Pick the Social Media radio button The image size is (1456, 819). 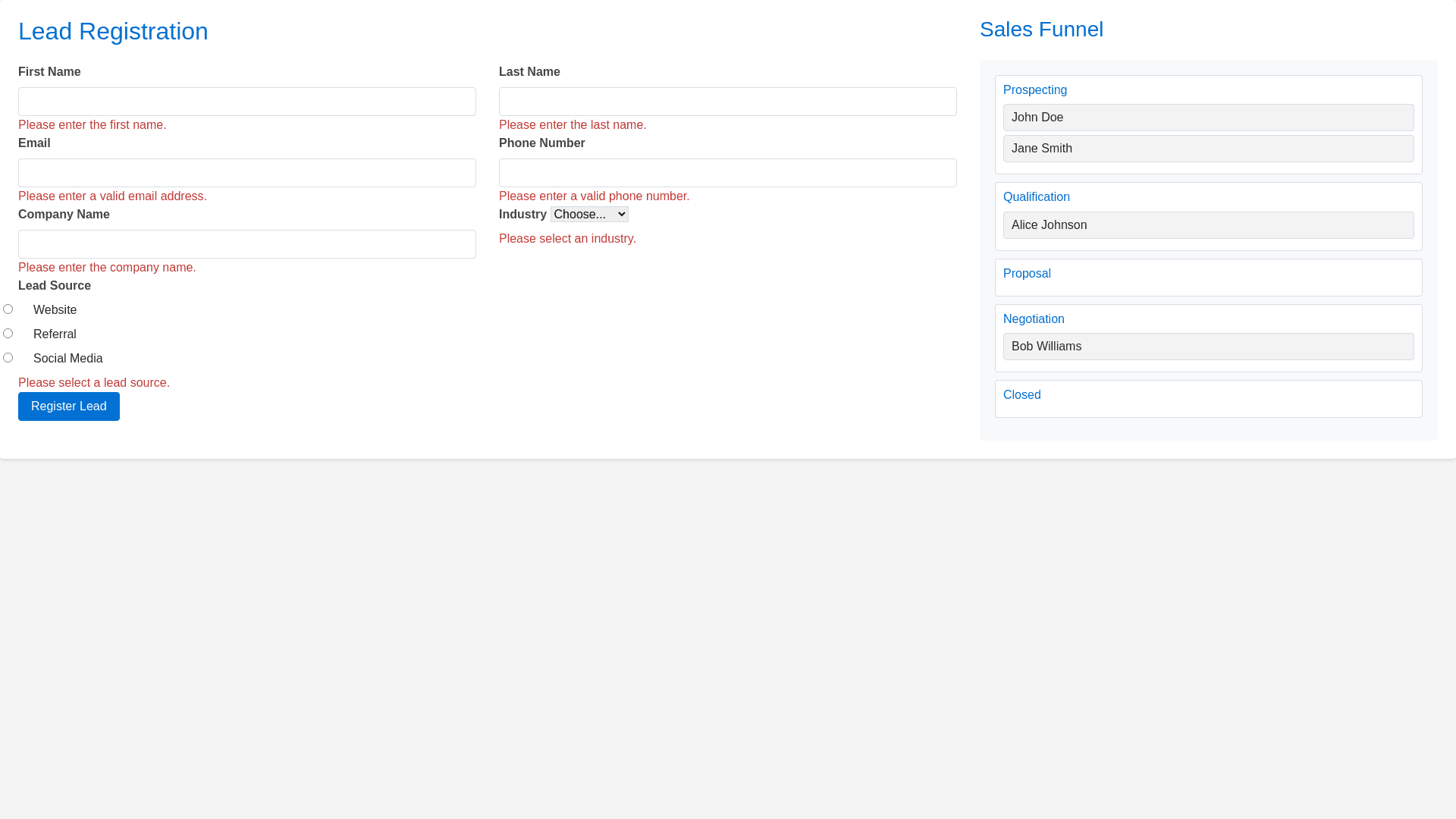(8, 358)
